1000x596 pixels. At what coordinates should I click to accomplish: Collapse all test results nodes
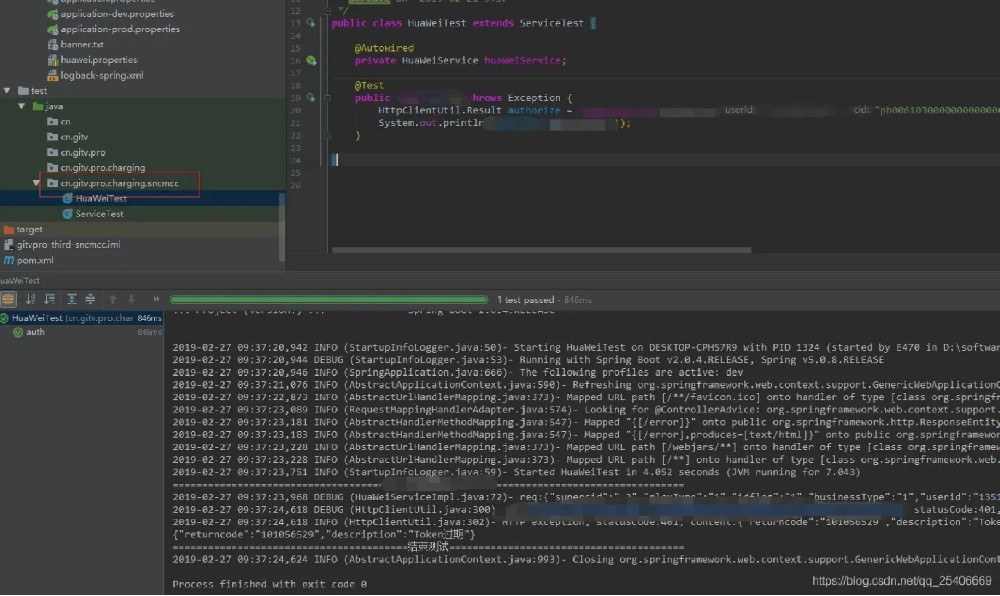point(91,299)
